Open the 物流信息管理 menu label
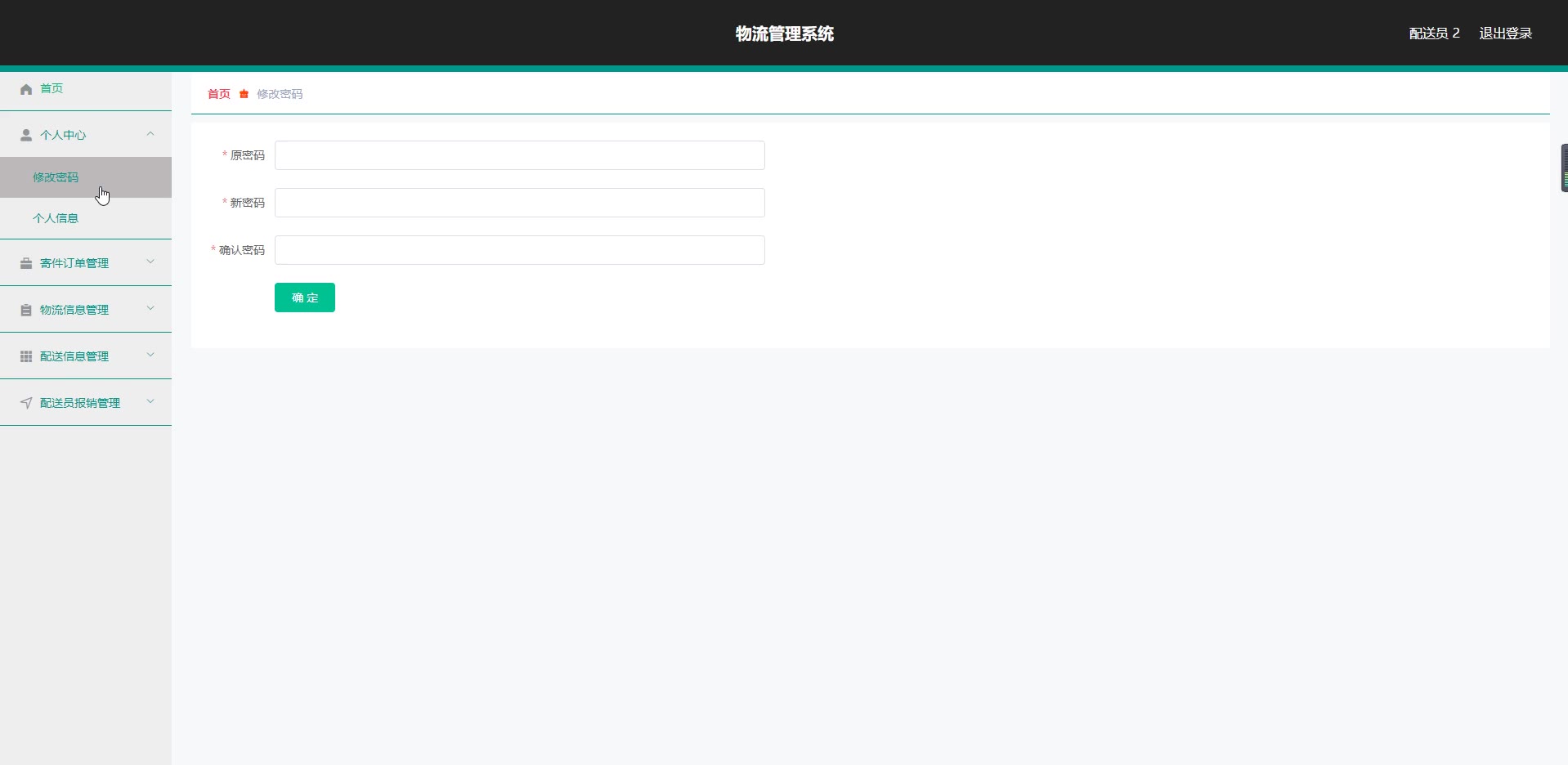 74,310
